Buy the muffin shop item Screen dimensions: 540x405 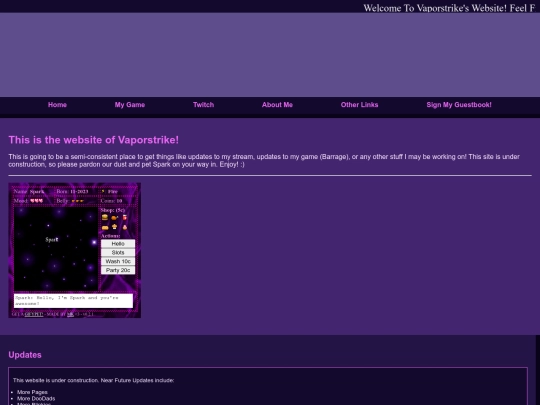(x=115, y=227)
